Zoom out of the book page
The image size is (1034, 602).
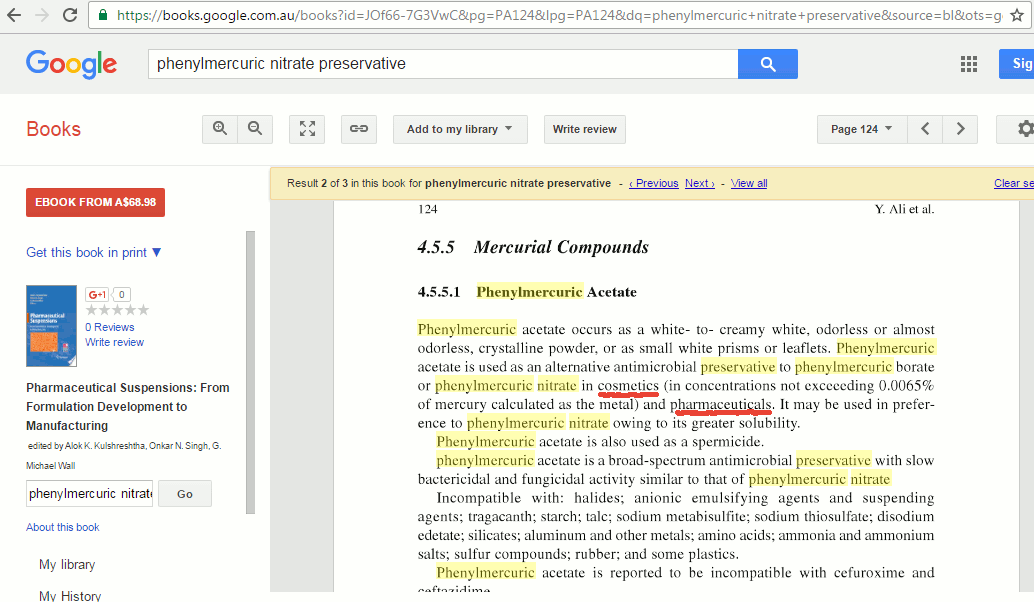[x=255, y=129]
